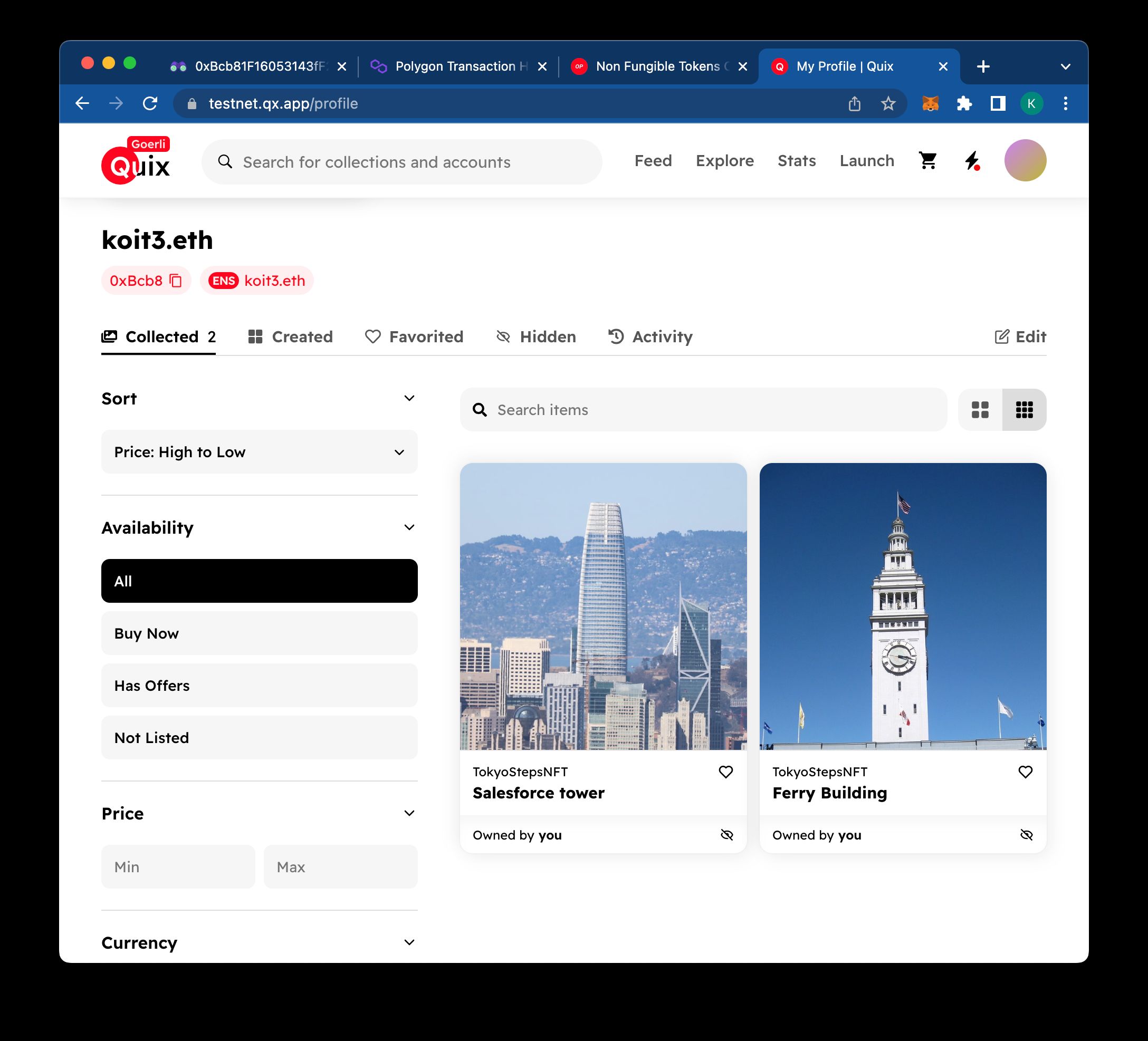The image size is (1148, 1041).
Task: Collapse the Sort section
Action: tap(409, 398)
